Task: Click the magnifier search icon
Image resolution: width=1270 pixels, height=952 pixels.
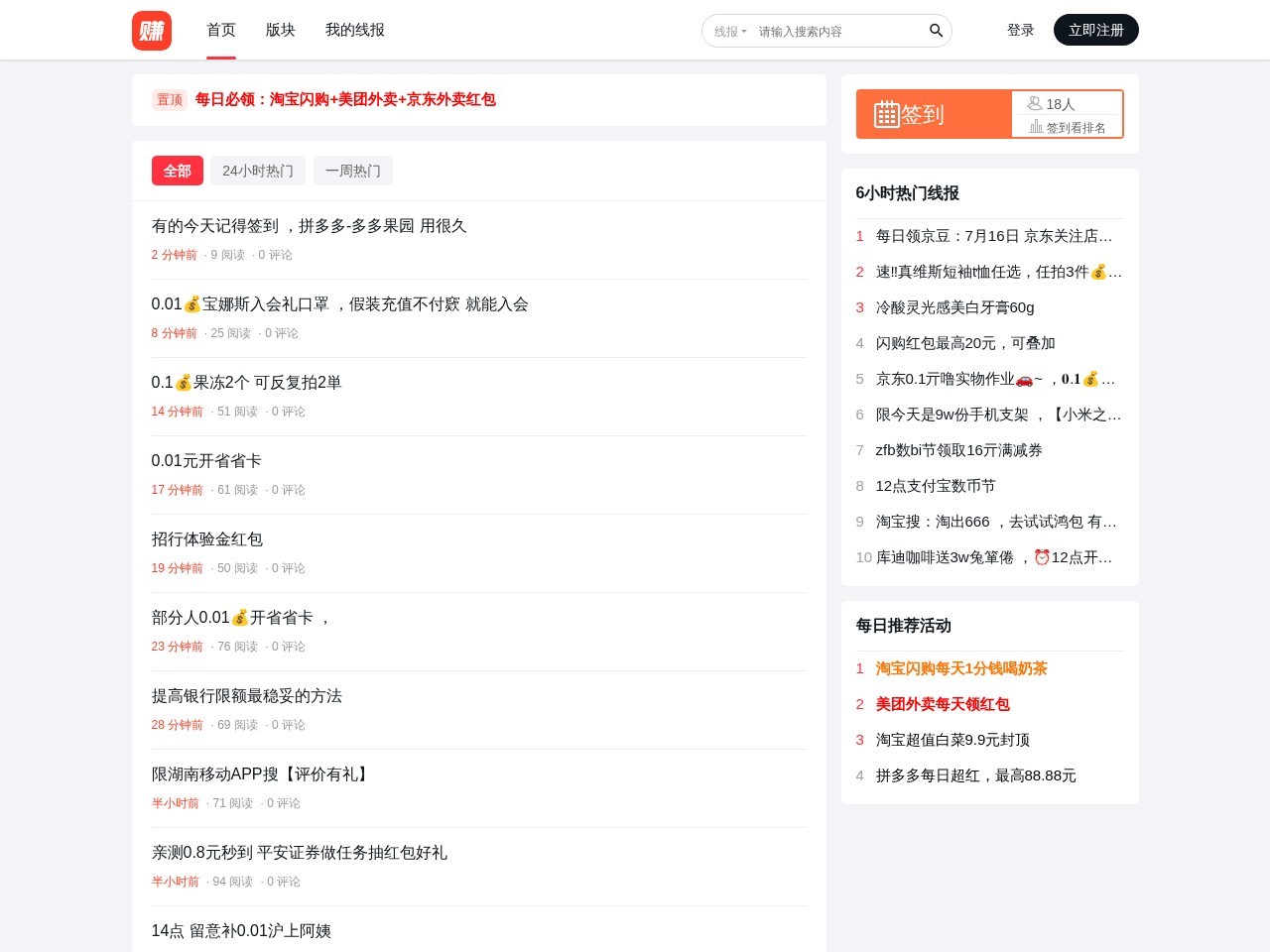Action: pos(936,31)
